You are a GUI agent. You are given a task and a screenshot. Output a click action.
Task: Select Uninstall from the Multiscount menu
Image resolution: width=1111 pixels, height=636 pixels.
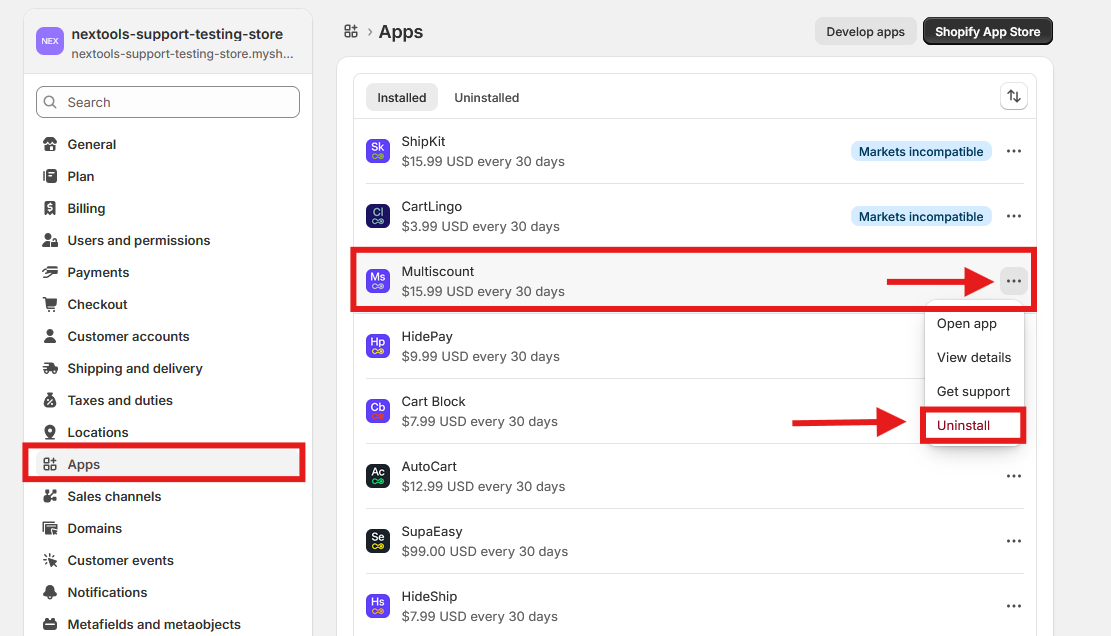tap(963, 425)
